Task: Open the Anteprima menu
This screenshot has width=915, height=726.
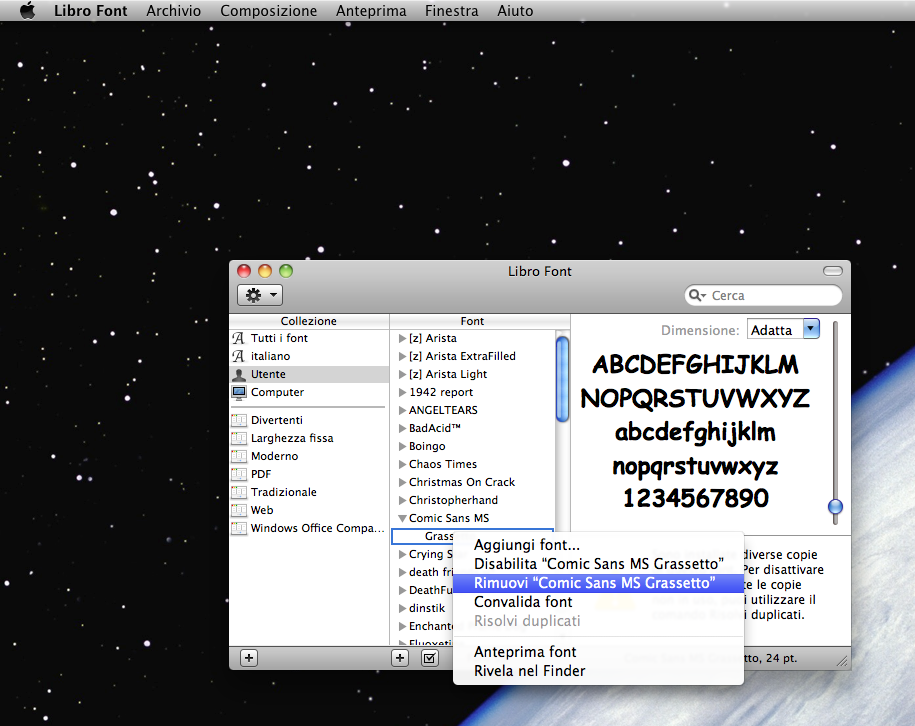Action: pyautogui.click(x=371, y=11)
